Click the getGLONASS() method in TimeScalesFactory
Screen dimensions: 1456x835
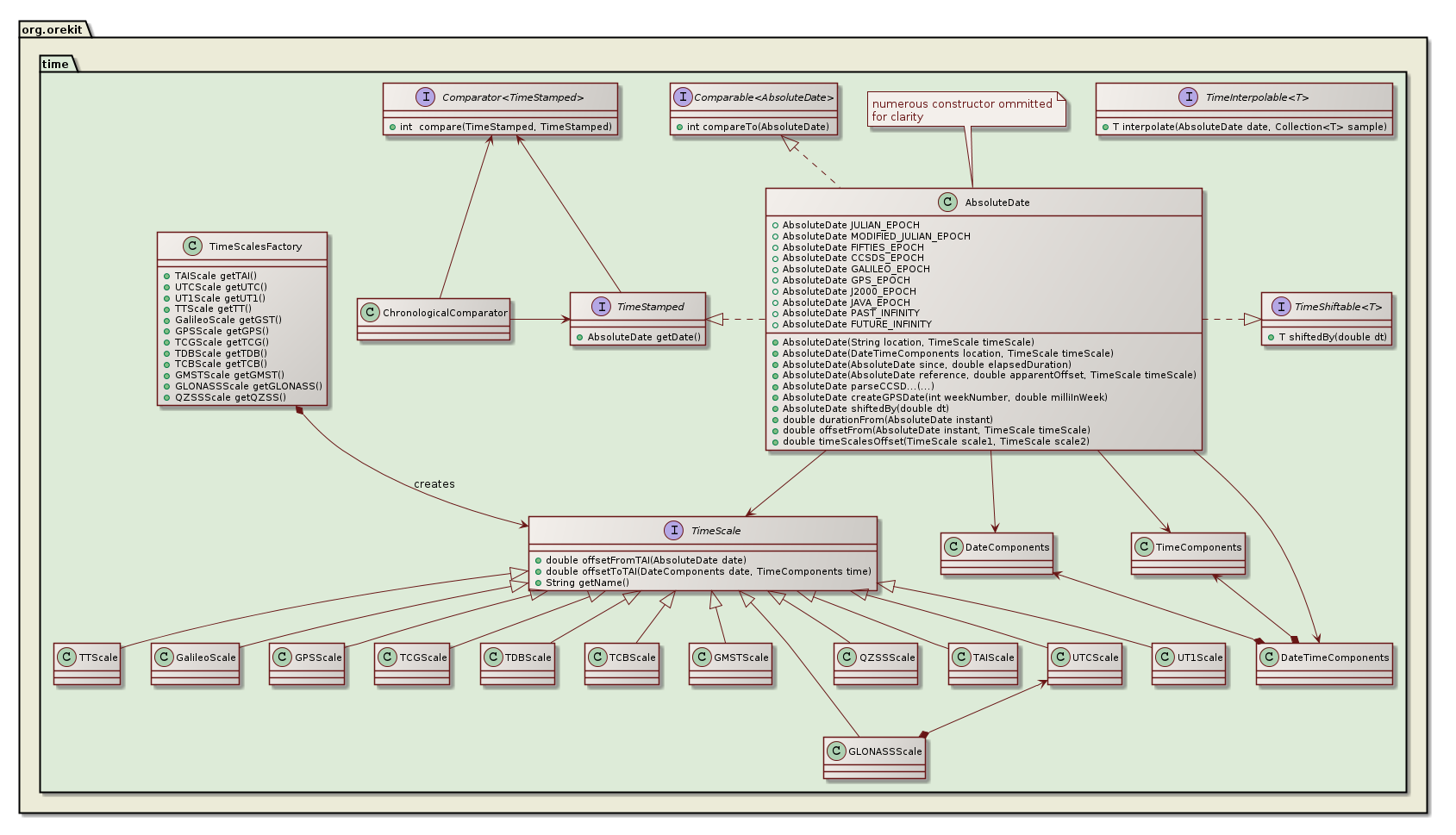point(248,386)
